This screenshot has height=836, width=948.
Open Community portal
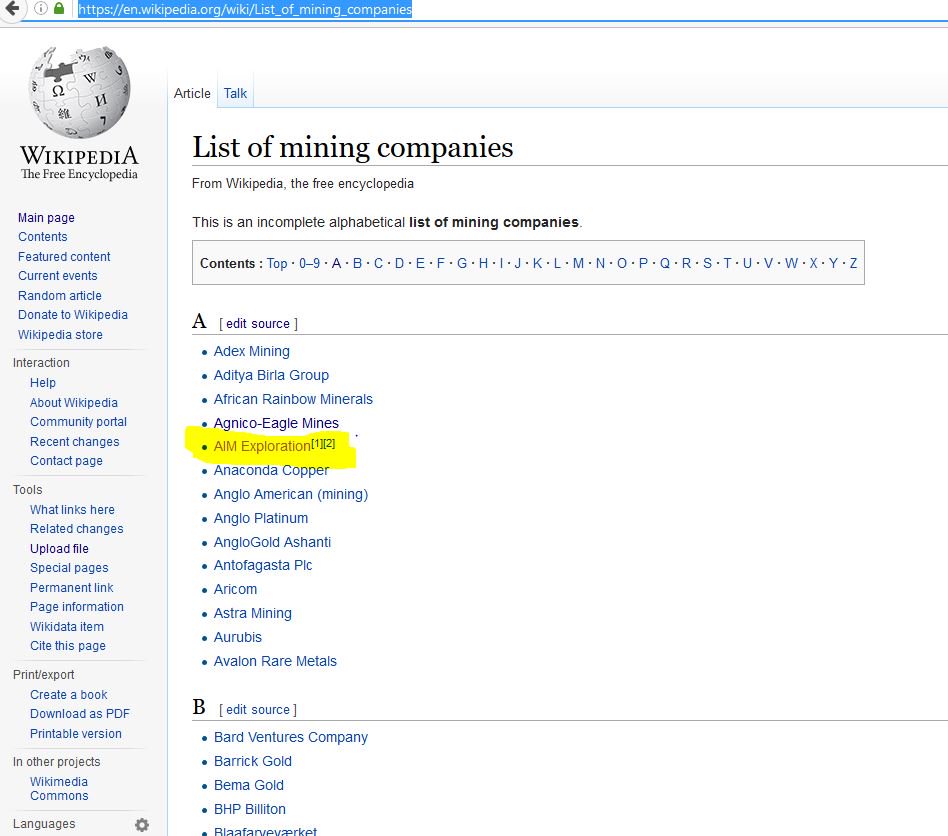pyautogui.click(x=79, y=422)
